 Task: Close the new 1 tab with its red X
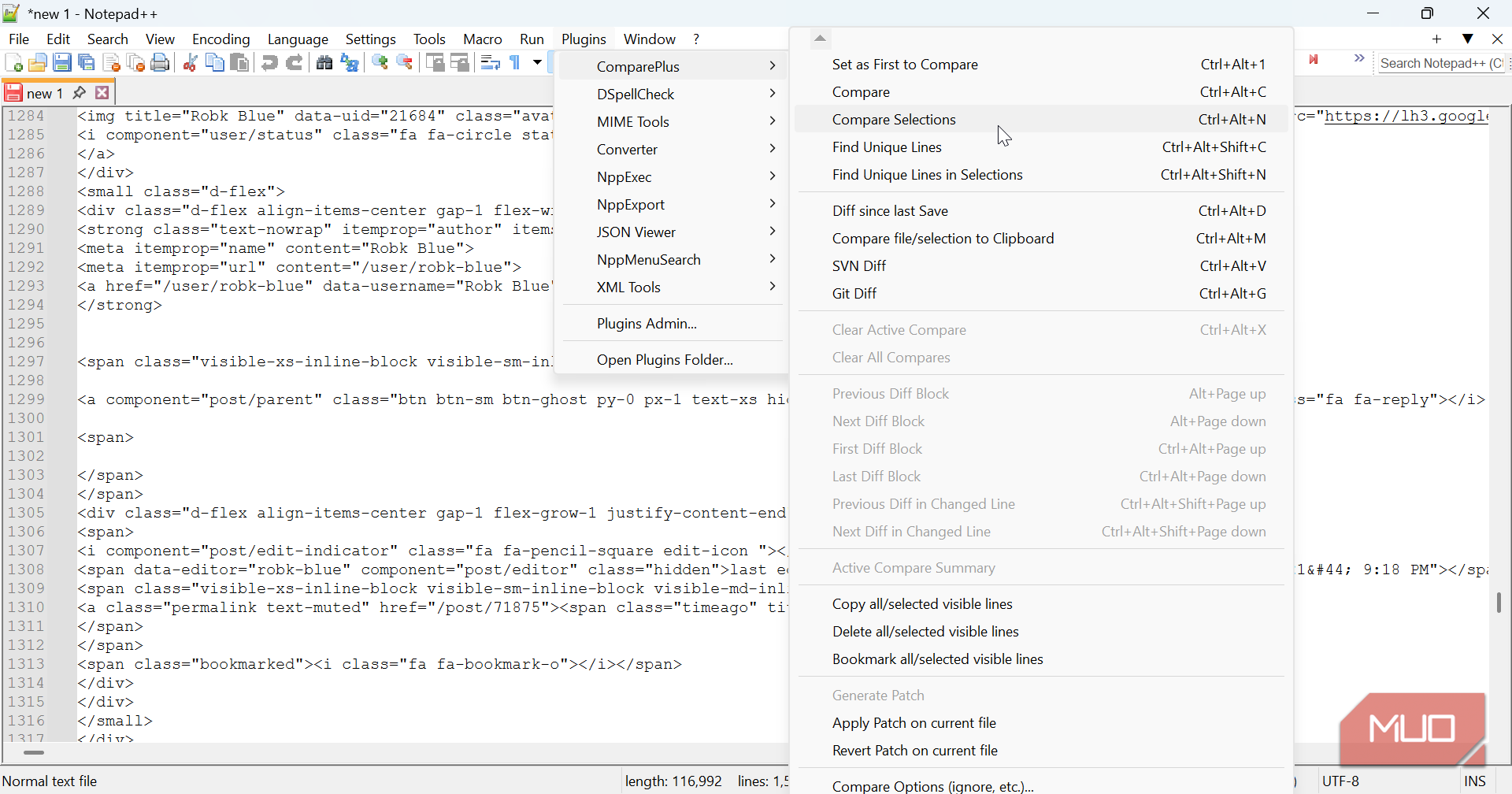point(102,93)
